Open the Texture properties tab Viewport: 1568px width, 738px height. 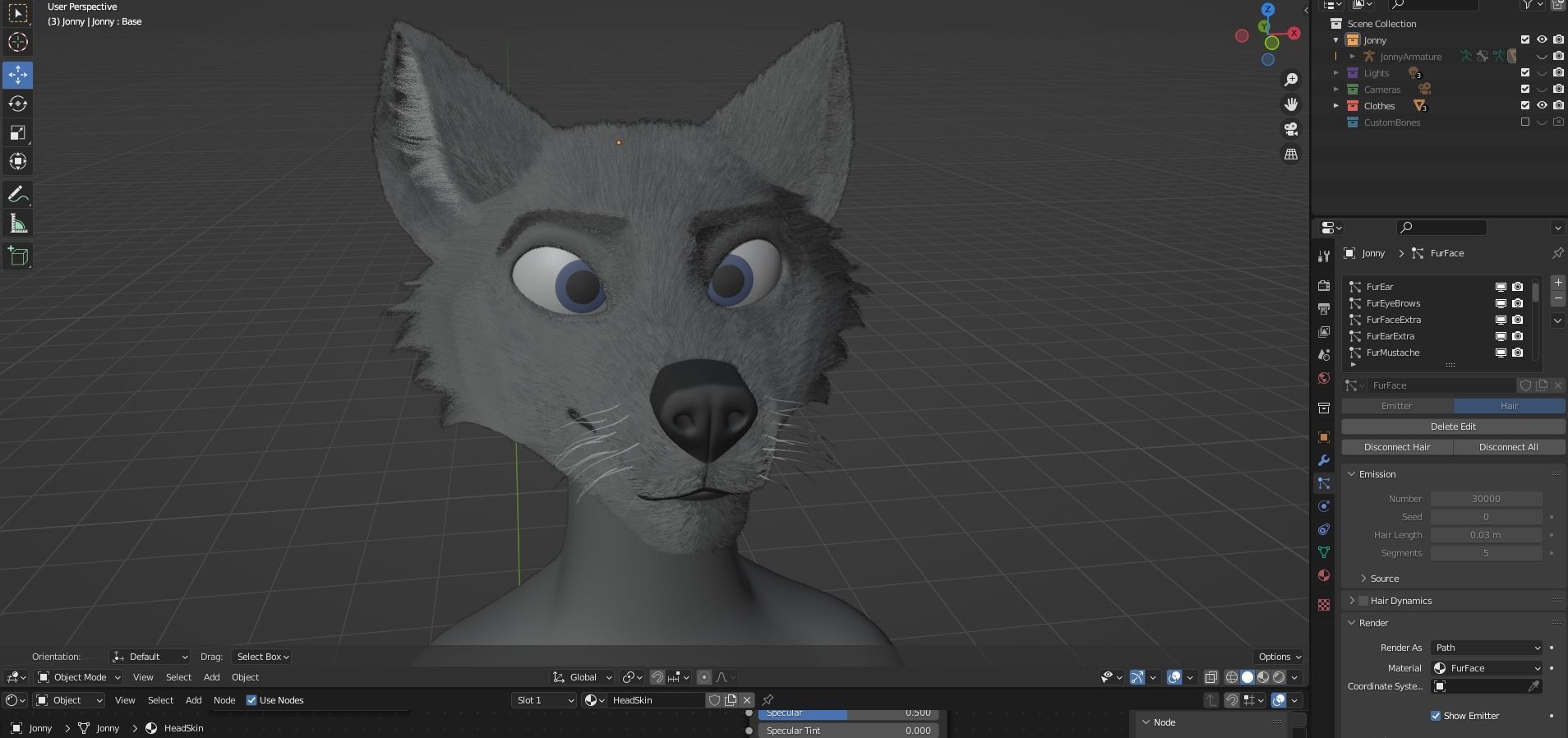tap(1323, 605)
